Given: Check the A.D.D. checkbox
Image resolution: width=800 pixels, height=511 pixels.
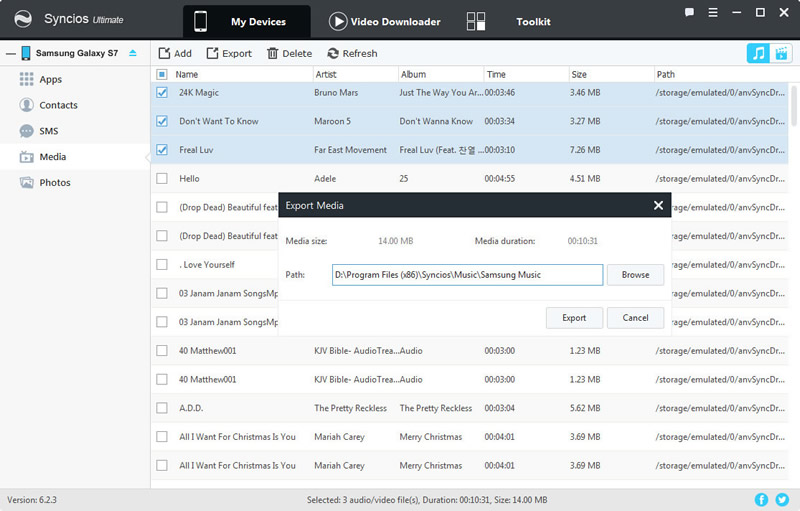Looking at the screenshot, I should pyautogui.click(x=162, y=408).
